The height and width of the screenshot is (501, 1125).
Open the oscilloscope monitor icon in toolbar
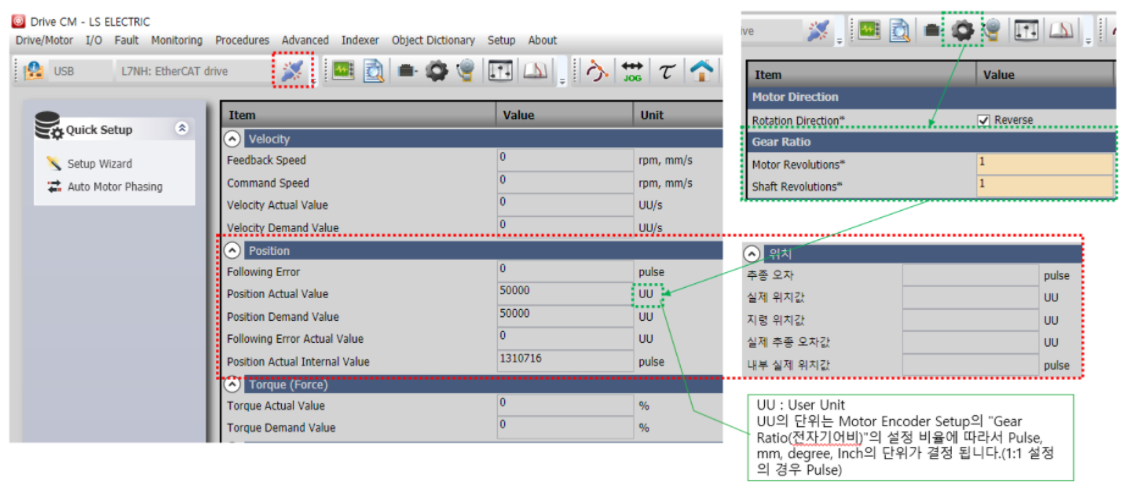click(343, 71)
